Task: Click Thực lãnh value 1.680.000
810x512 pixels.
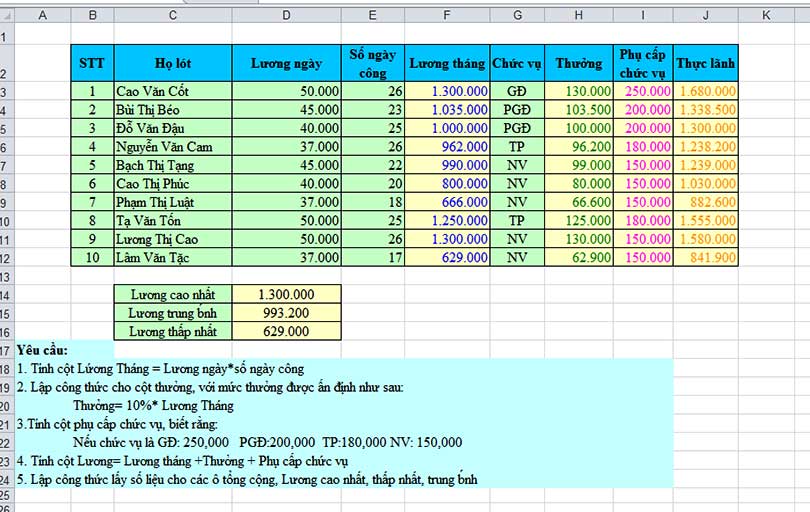Action: [706, 91]
